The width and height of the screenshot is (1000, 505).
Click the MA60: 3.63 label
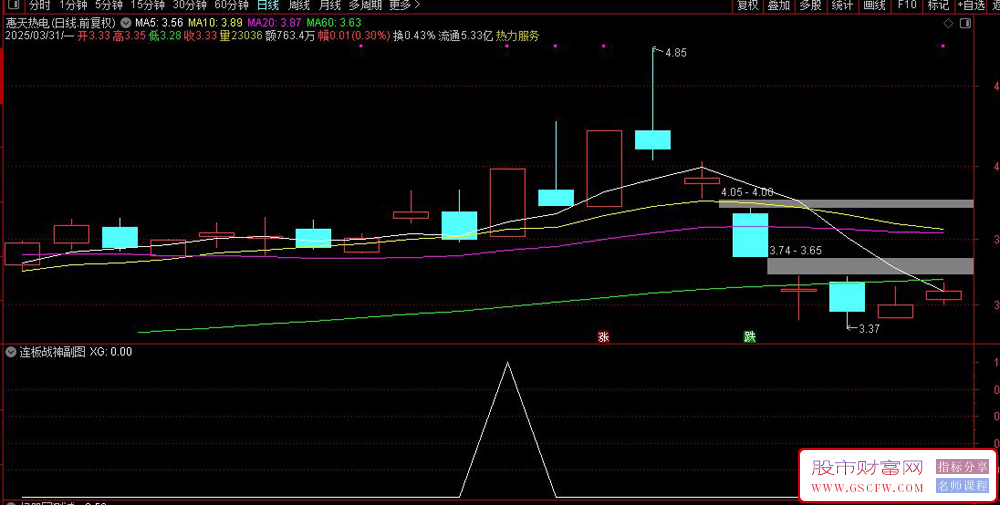[x=334, y=22]
